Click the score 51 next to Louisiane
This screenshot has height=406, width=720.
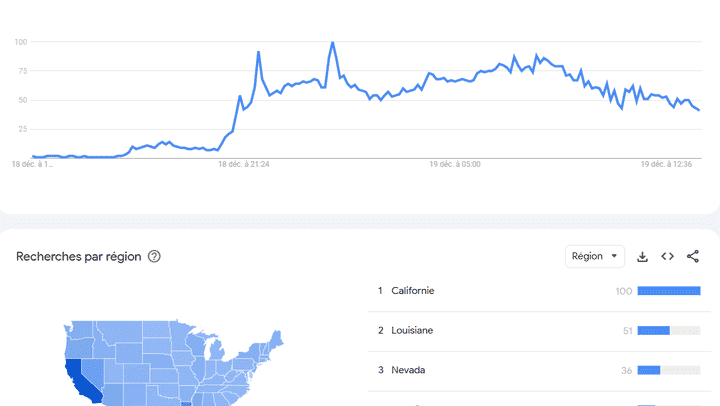pos(627,331)
